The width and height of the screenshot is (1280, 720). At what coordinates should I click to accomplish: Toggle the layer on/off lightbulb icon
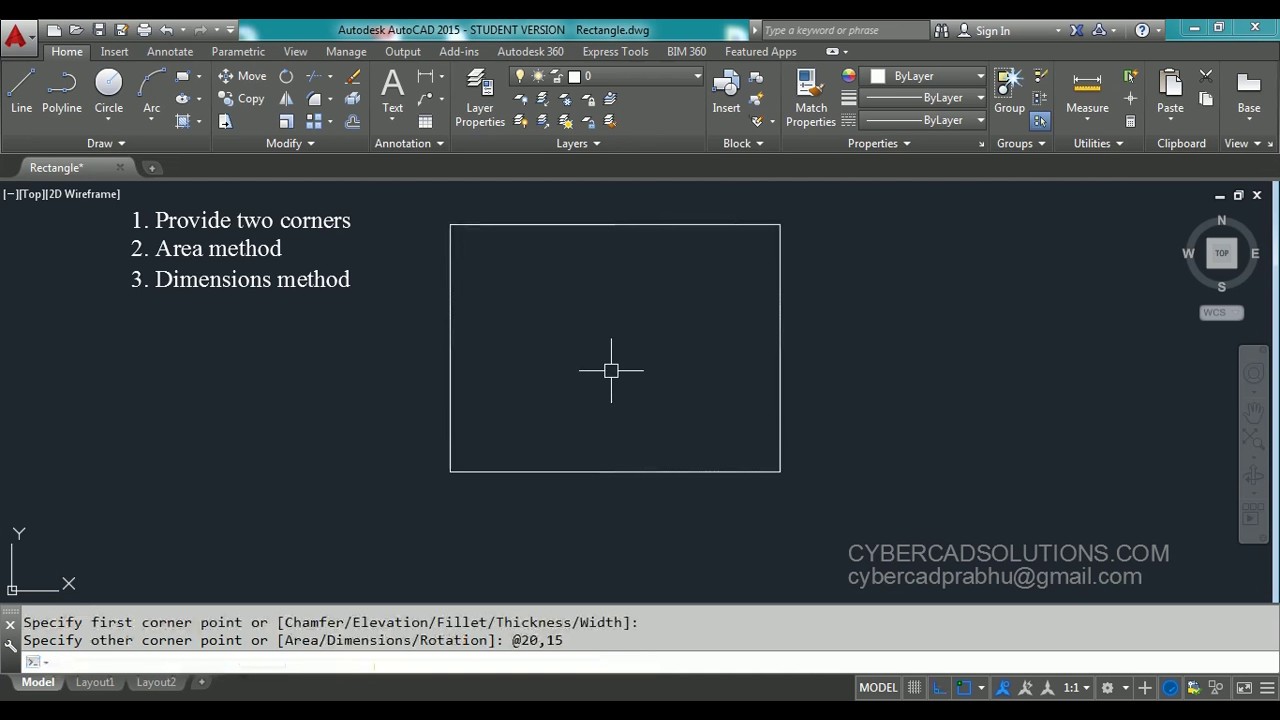[520, 76]
